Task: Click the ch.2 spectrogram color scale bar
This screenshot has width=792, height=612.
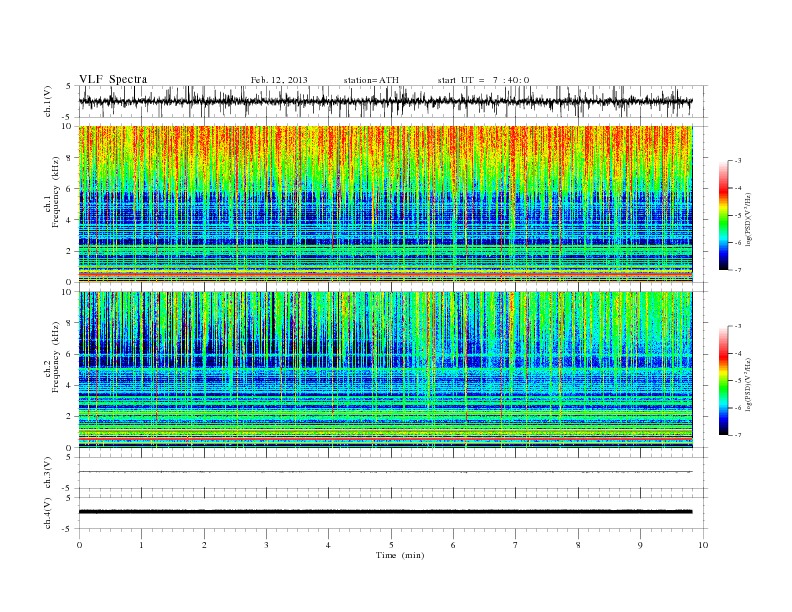Action: tap(723, 381)
